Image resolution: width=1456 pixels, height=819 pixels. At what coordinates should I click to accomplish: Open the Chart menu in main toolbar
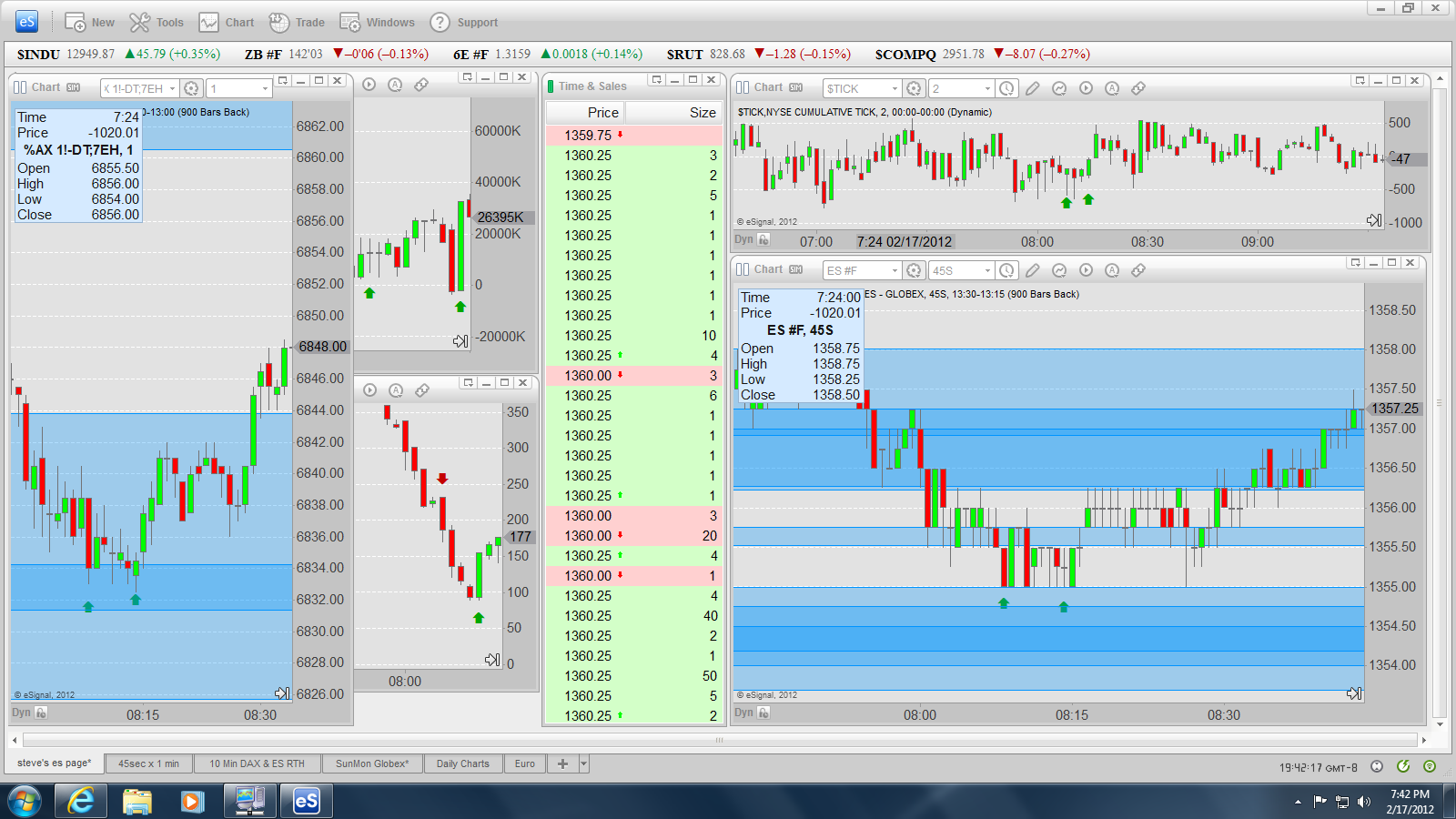pyautogui.click(x=227, y=22)
